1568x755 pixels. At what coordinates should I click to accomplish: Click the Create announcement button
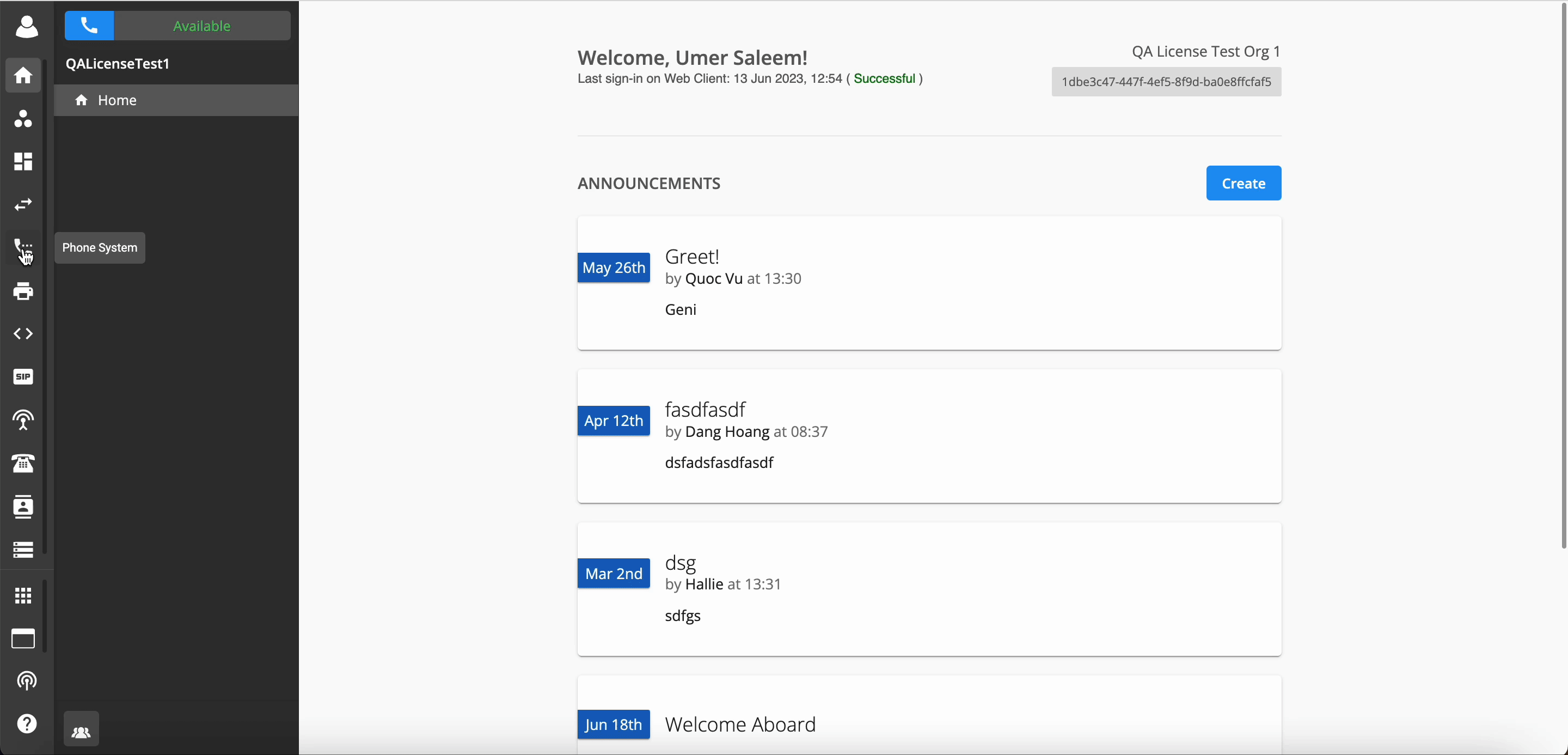click(1244, 182)
